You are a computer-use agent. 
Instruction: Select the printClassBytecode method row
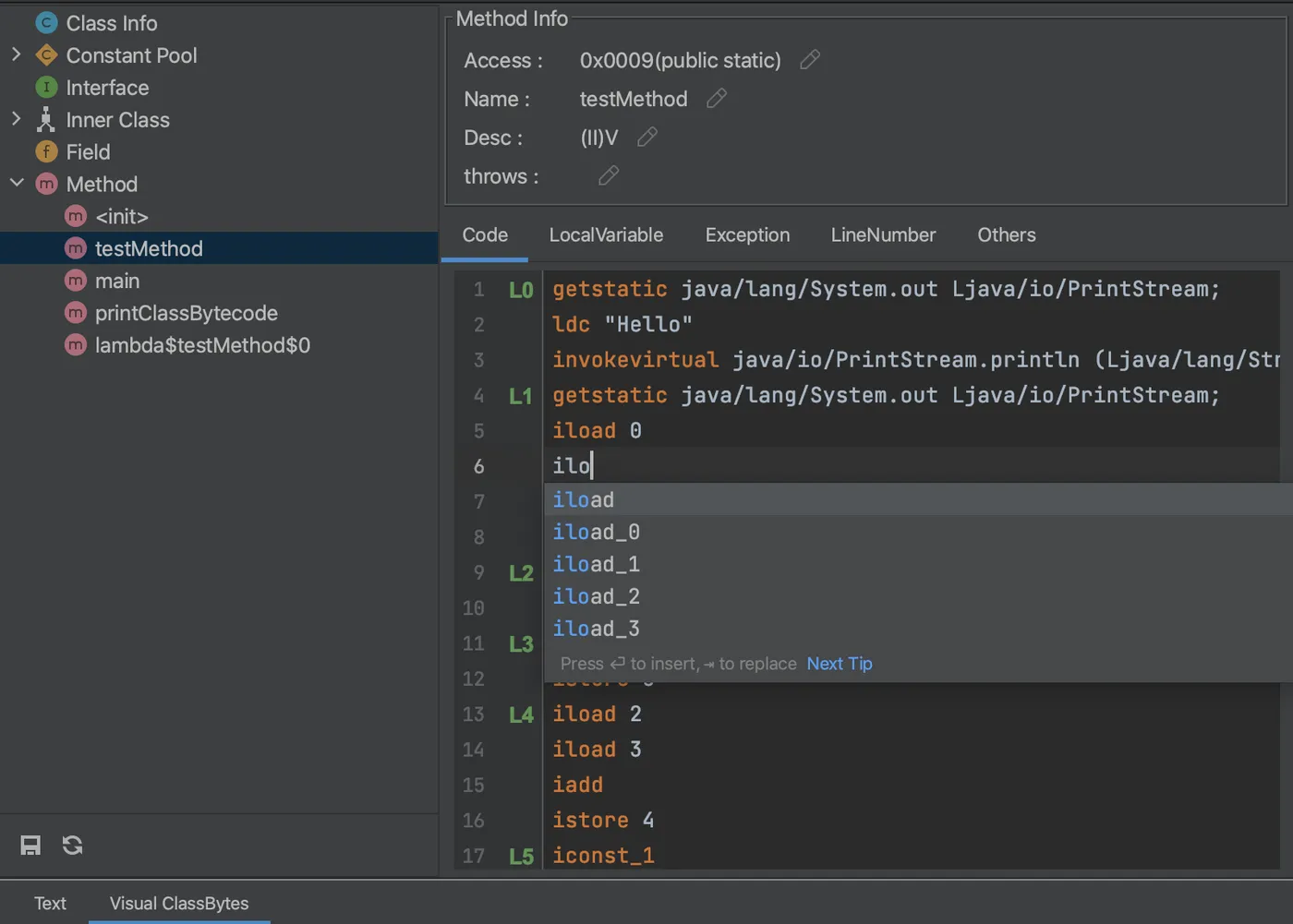[219, 313]
